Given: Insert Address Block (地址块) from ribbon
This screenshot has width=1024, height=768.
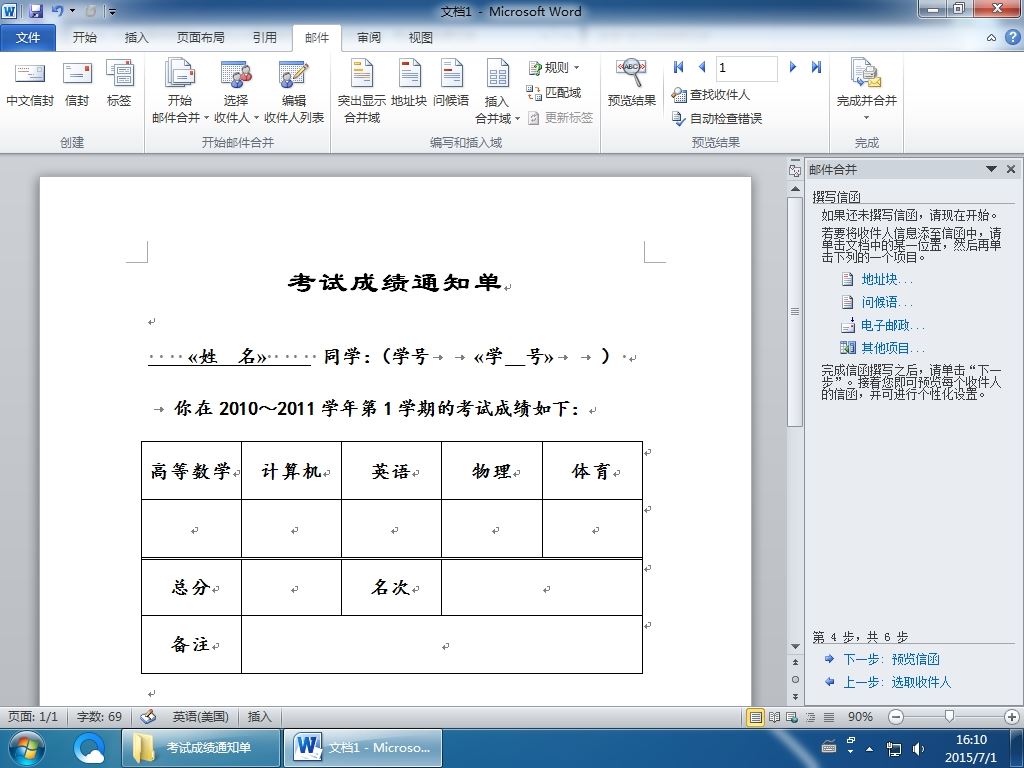Looking at the screenshot, I should coord(409,84).
